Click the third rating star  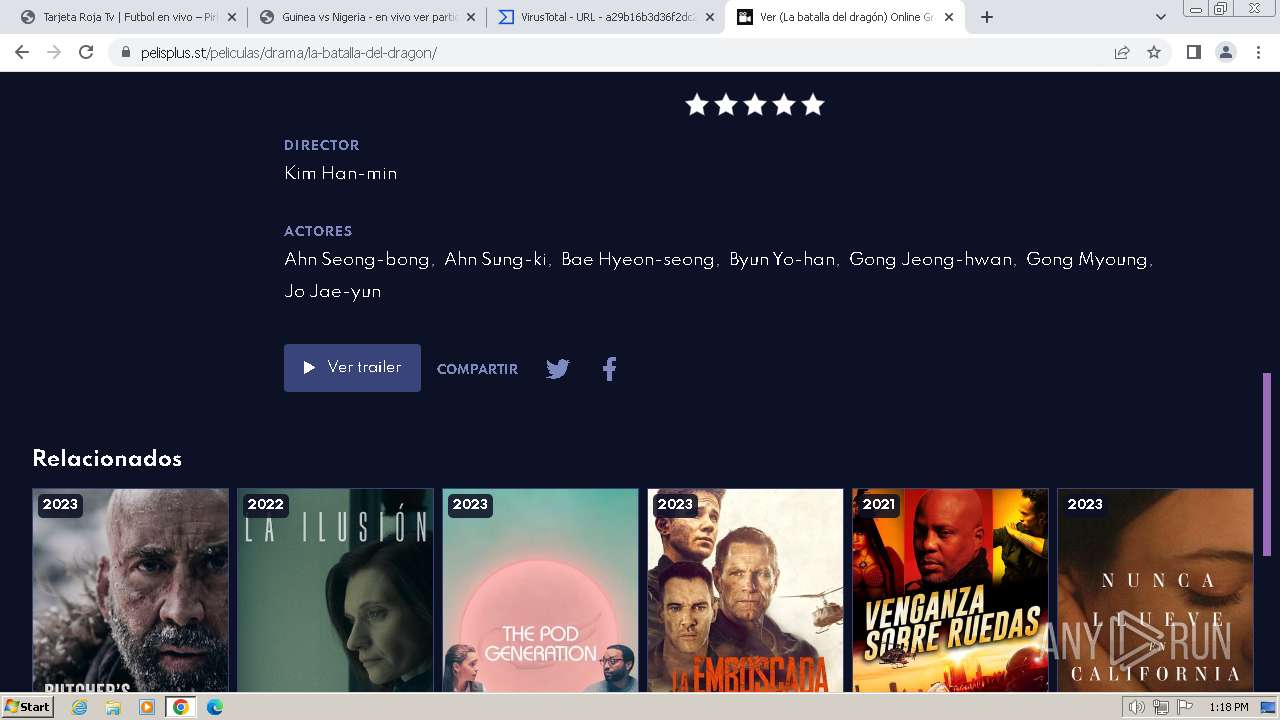755,104
